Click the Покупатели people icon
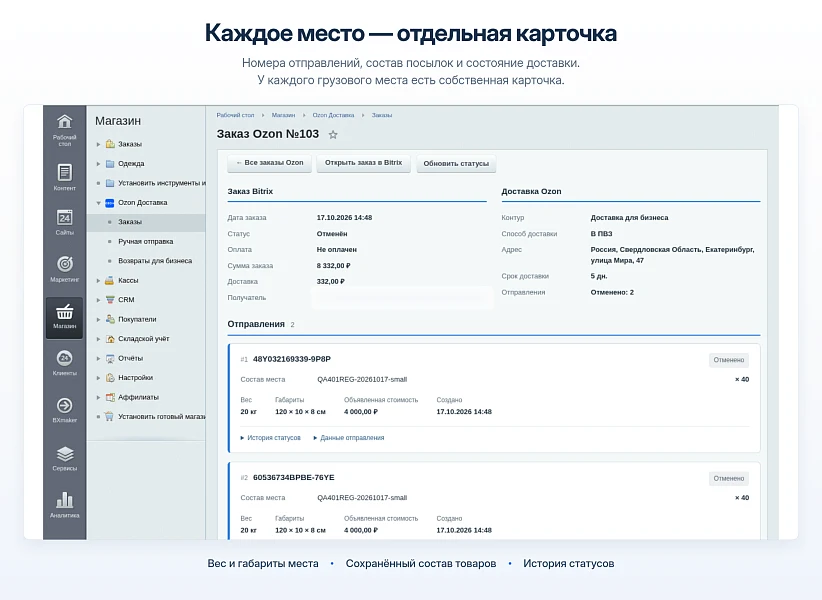Viewport: 822px width, 600px height. click(110, 319)
